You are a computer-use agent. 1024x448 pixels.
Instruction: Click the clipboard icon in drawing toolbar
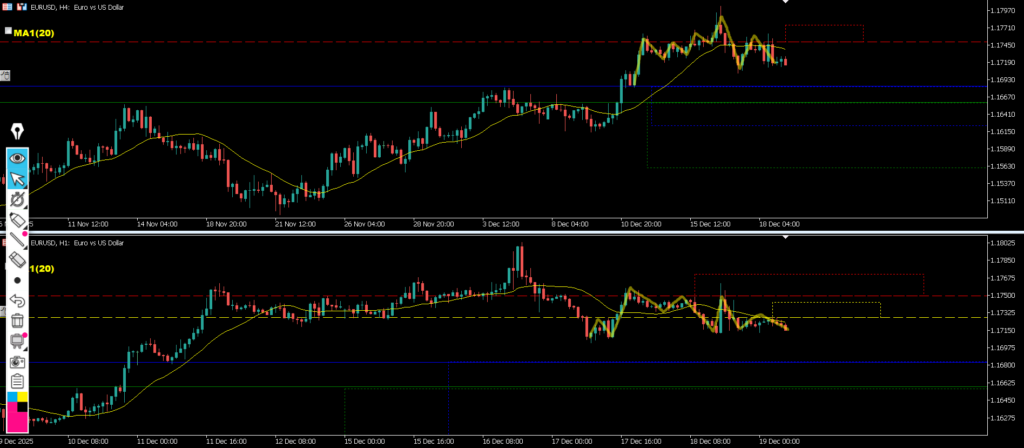(17, 381)
